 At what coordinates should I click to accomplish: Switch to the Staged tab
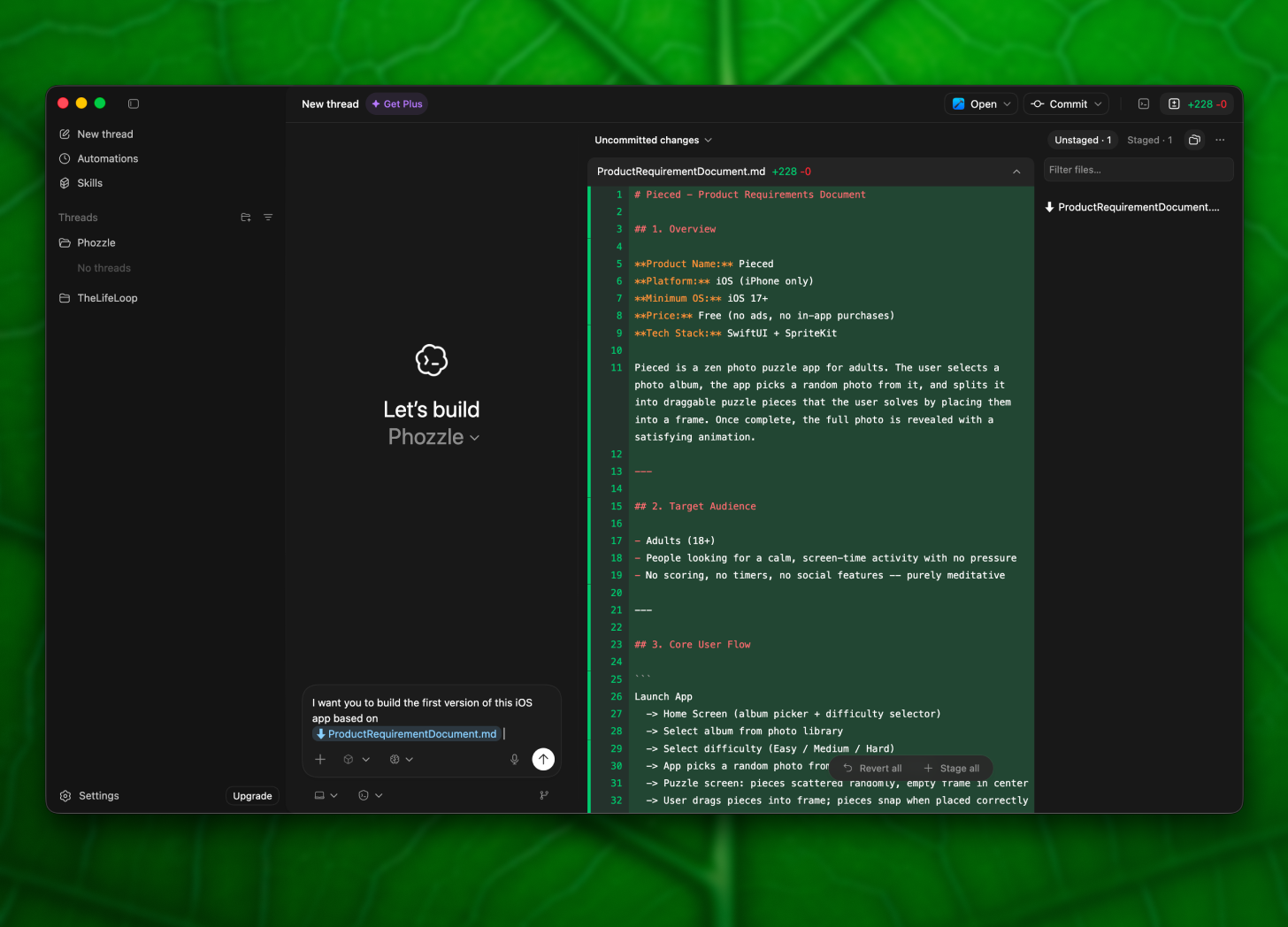1150,141
